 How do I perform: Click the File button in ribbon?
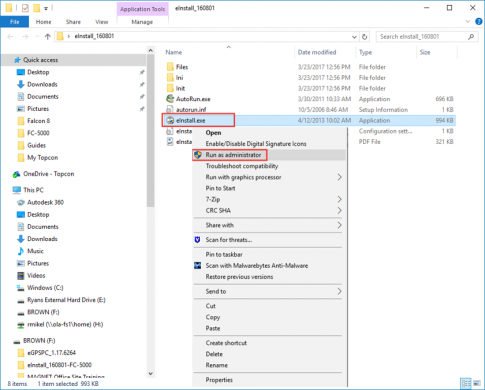point(15,22)
